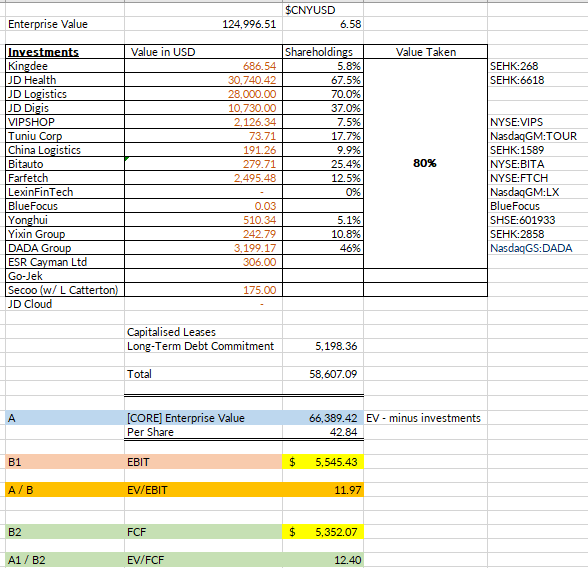Viewport: 588px width, 568px height.
Task: Click the yellow FCF value 5,352.07
Action: click(x=323, y=532)
